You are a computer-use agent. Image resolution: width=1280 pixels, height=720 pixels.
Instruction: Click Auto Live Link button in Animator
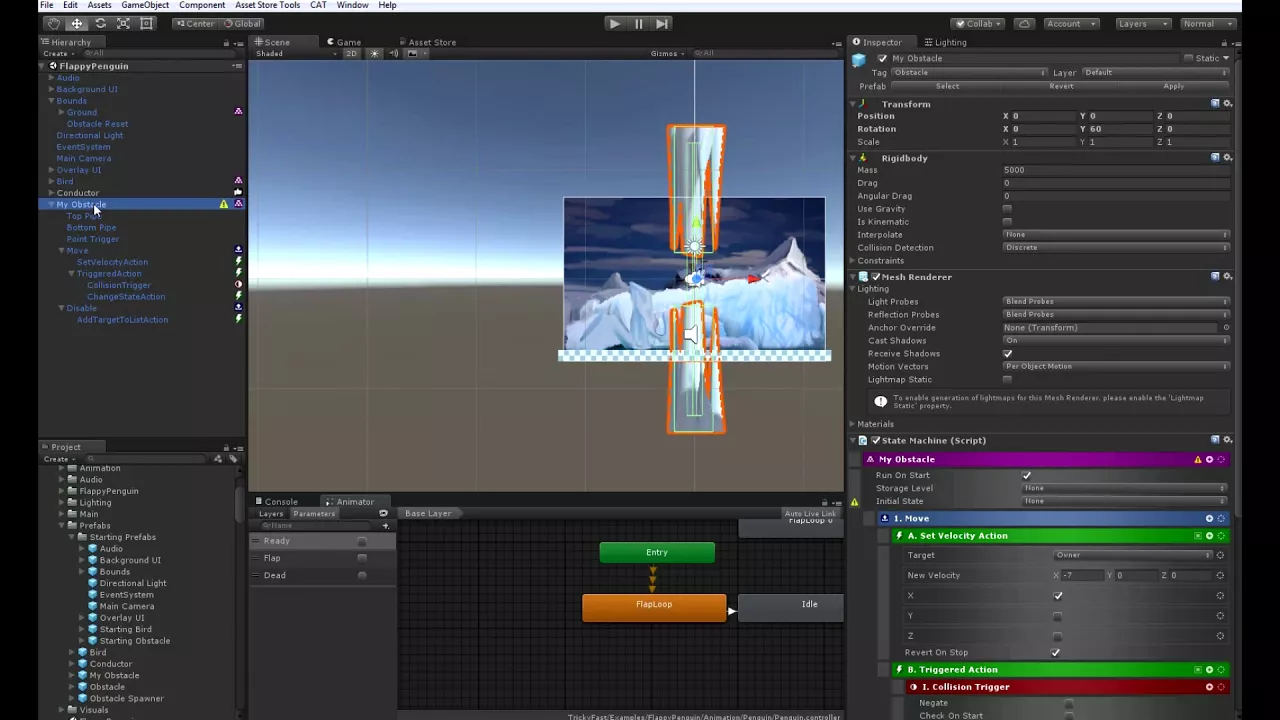pyautogui.click(x=810, y=513)
